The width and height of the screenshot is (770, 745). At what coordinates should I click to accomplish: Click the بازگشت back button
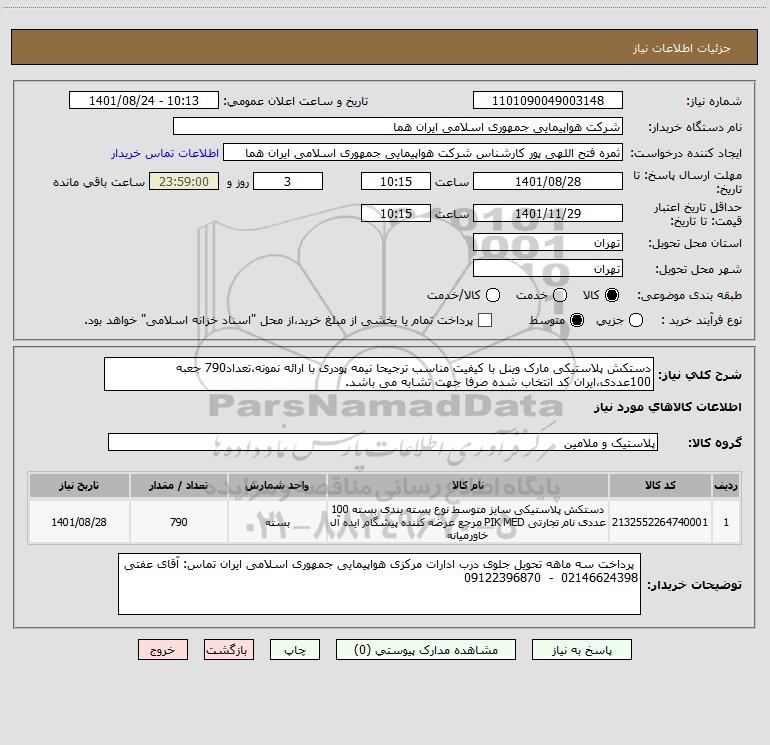[x=229, y=650]
